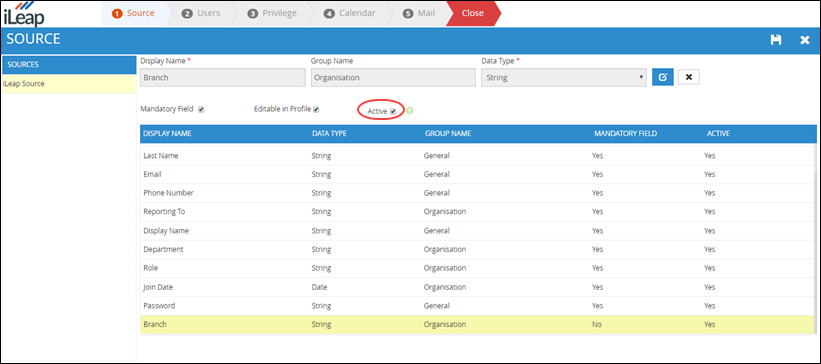Select the Password row

tap(476, 305)
